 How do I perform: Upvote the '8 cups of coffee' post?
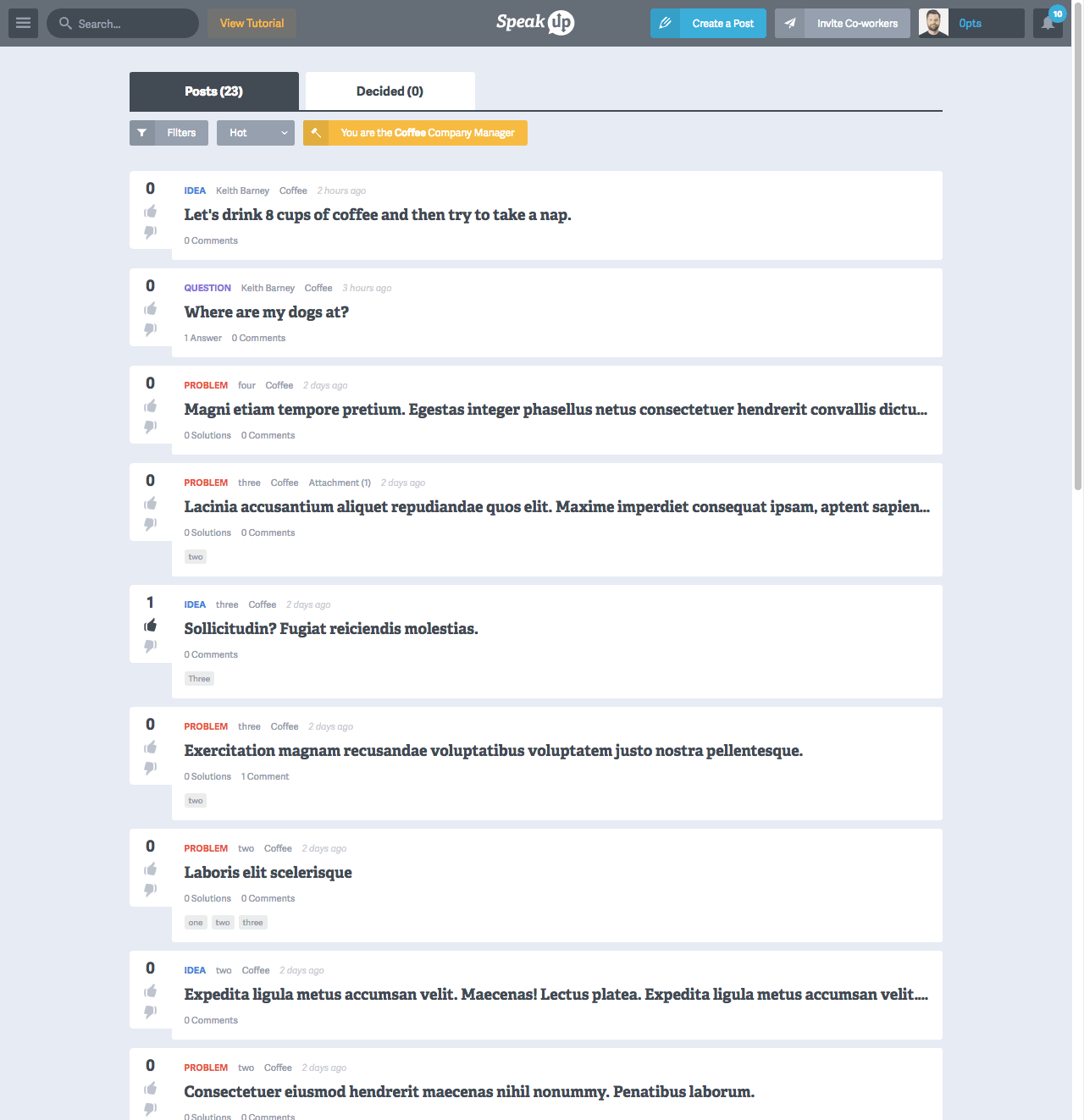[151, 212]
